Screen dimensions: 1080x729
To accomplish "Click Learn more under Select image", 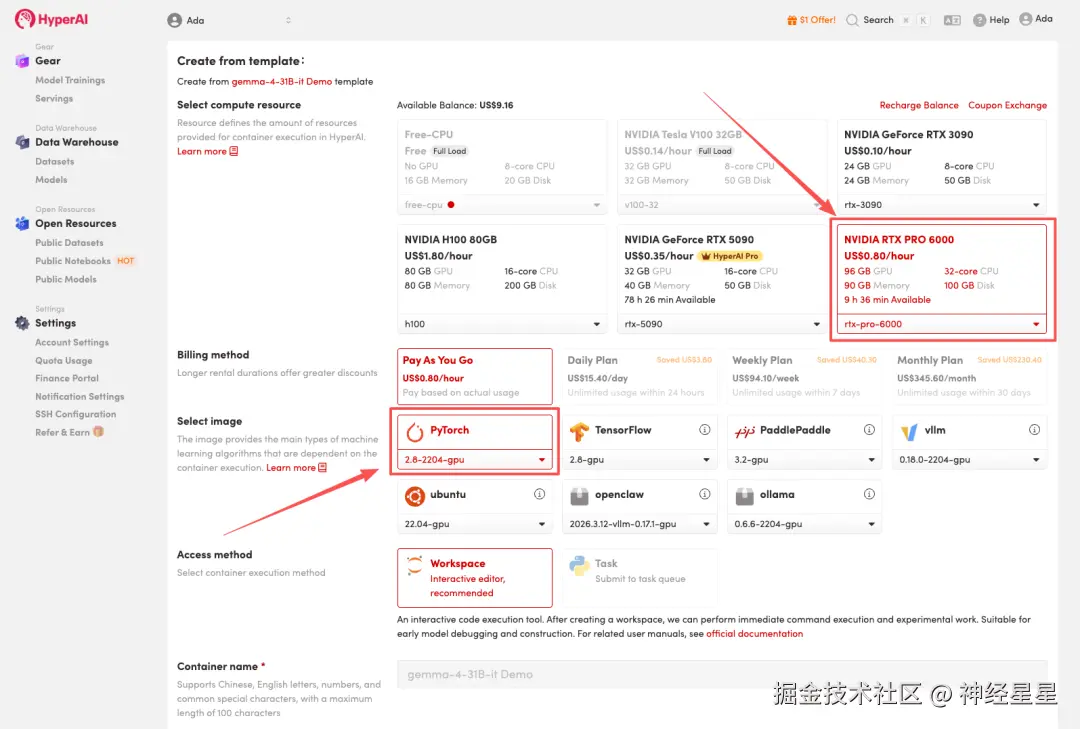I will (x=296, y=468).
